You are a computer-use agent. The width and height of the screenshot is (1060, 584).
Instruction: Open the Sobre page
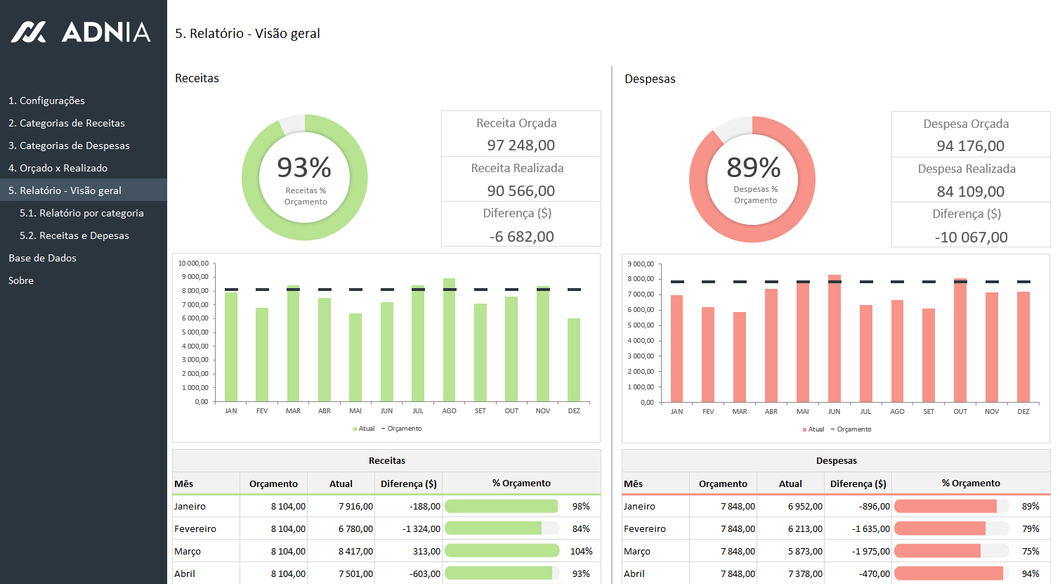coord(21,281)
